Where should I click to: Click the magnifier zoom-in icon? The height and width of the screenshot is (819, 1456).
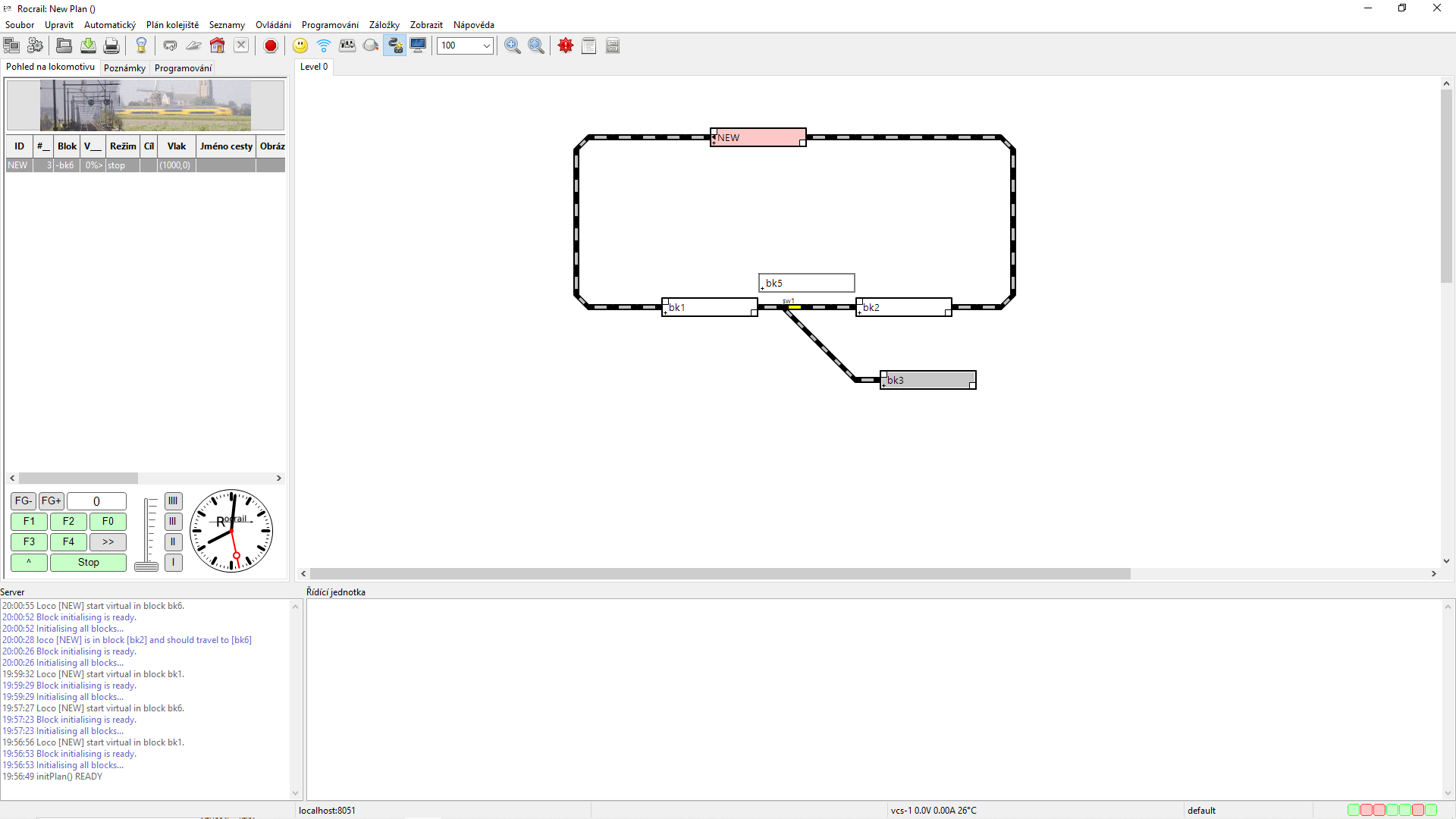[513, 45]
